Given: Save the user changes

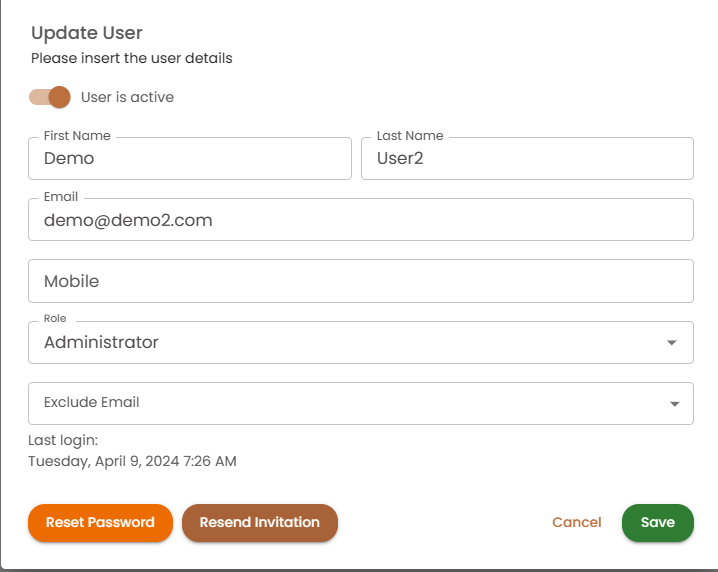Looking at the screenshot, I should [x=657, y=522].
